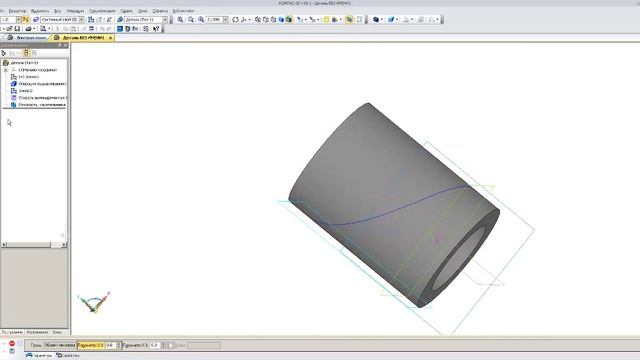Select shaded with edges green cube icon

(x=289, y=20)
